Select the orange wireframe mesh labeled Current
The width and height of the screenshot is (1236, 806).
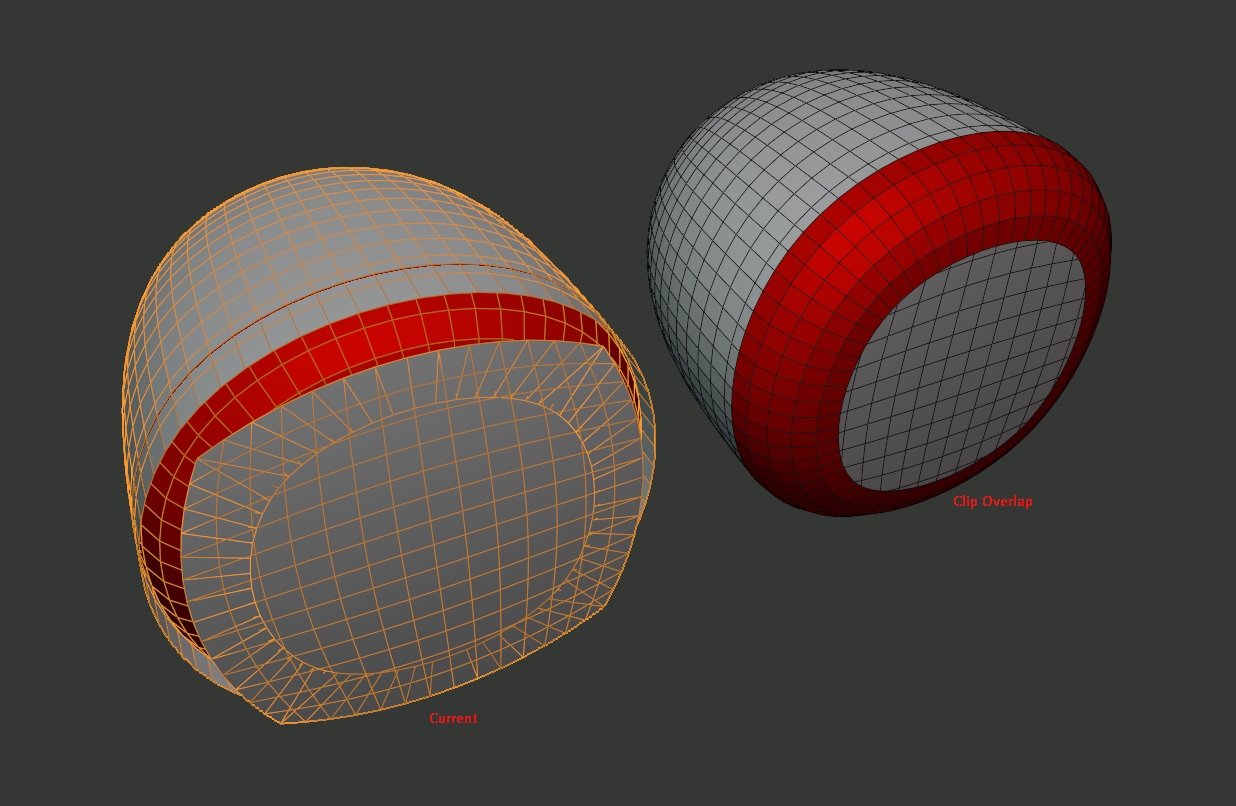tap(388, 446)
